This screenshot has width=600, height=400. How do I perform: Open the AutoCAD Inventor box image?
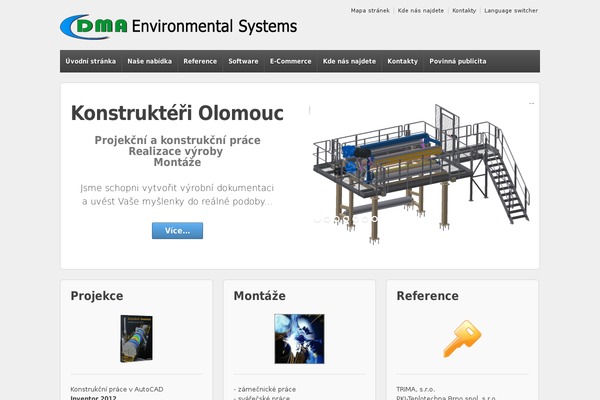137,339
